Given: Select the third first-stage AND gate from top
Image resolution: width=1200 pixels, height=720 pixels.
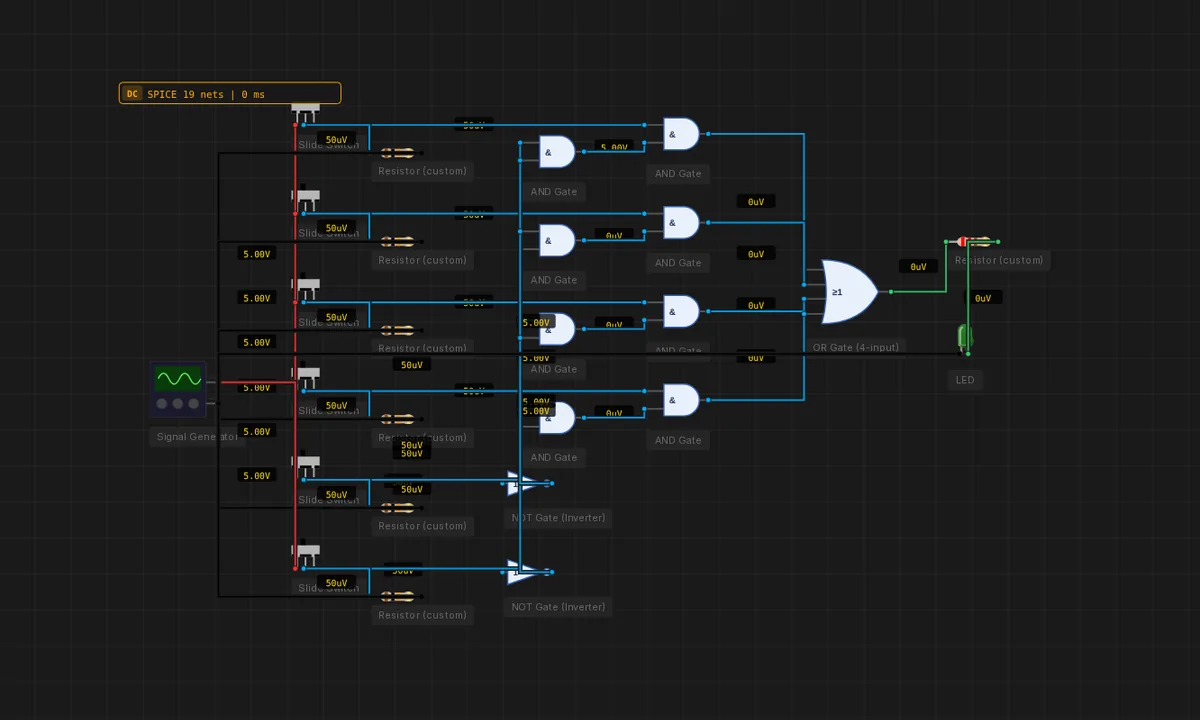Looking at the screenshot, I should [x=557, y=329].
